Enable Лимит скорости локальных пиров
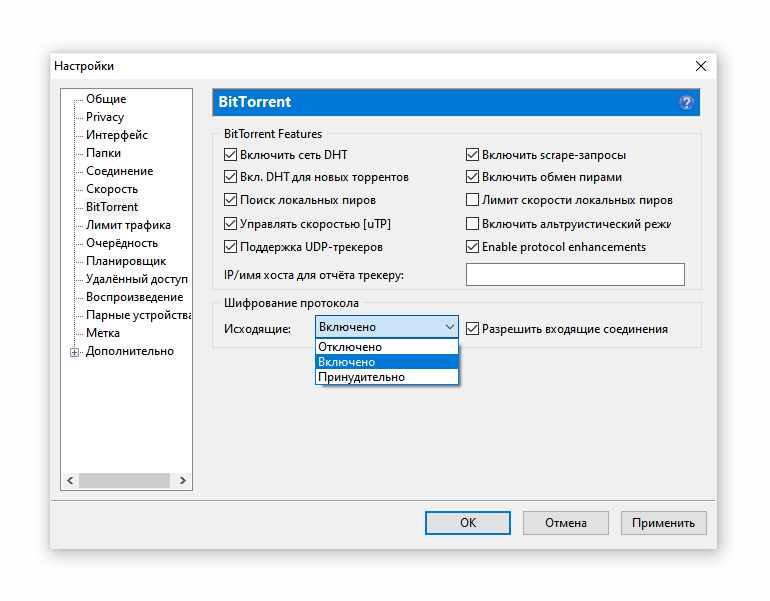 pyautogui.click(x=472, y=200)
